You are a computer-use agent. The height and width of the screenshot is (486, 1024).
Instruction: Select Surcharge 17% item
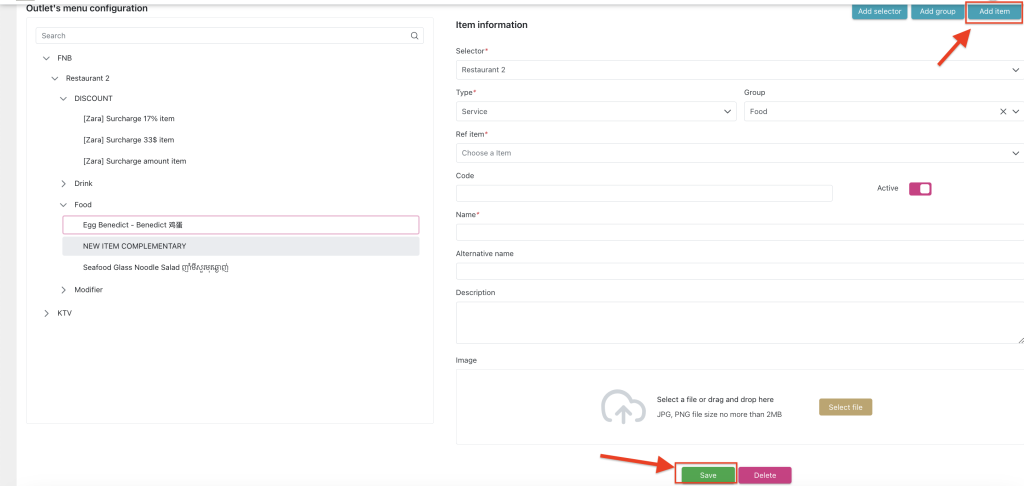click(129, 119)
